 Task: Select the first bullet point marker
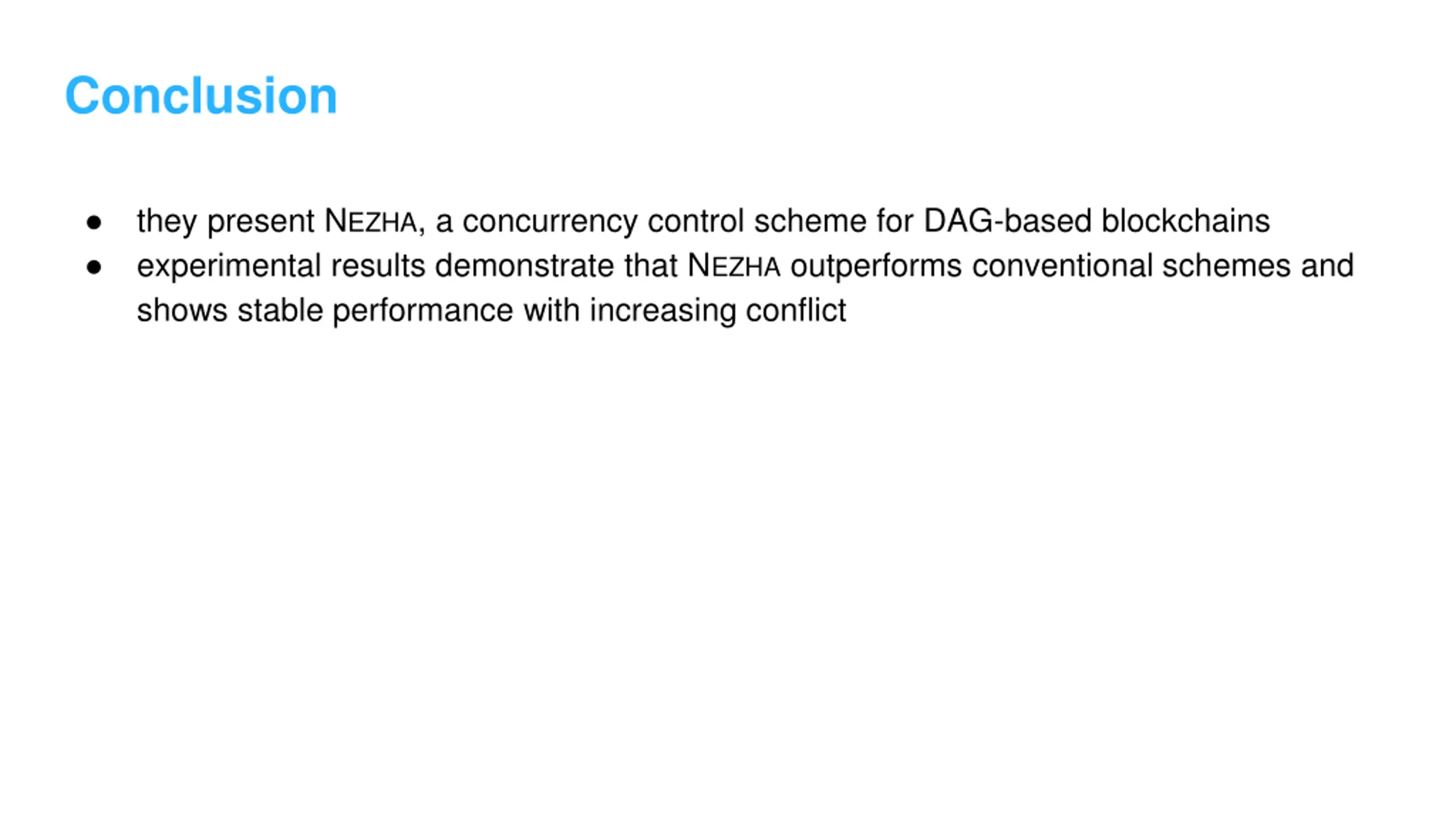tap(94, 222)
